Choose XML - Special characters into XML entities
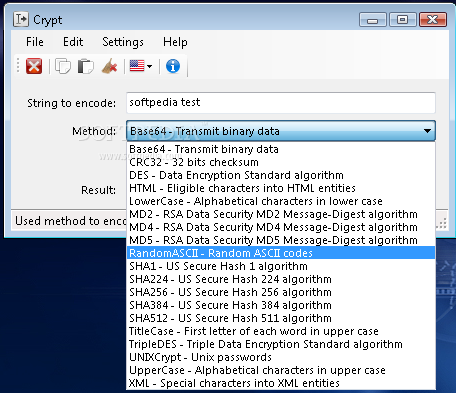Image resolution: width=456 pixels, height=393 pixels. pos(281,383)
